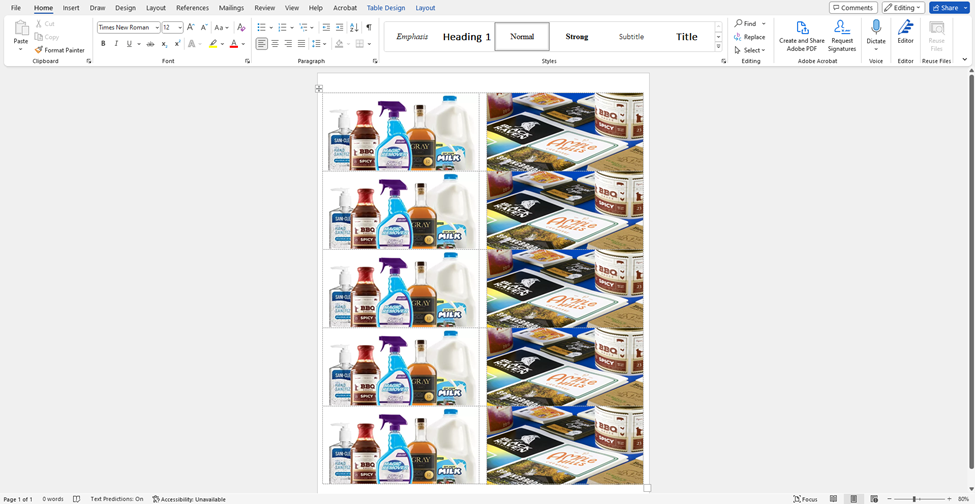Screen dimensions: 975x504
Task: Zoom in with plus button
Action: (950, 499)
